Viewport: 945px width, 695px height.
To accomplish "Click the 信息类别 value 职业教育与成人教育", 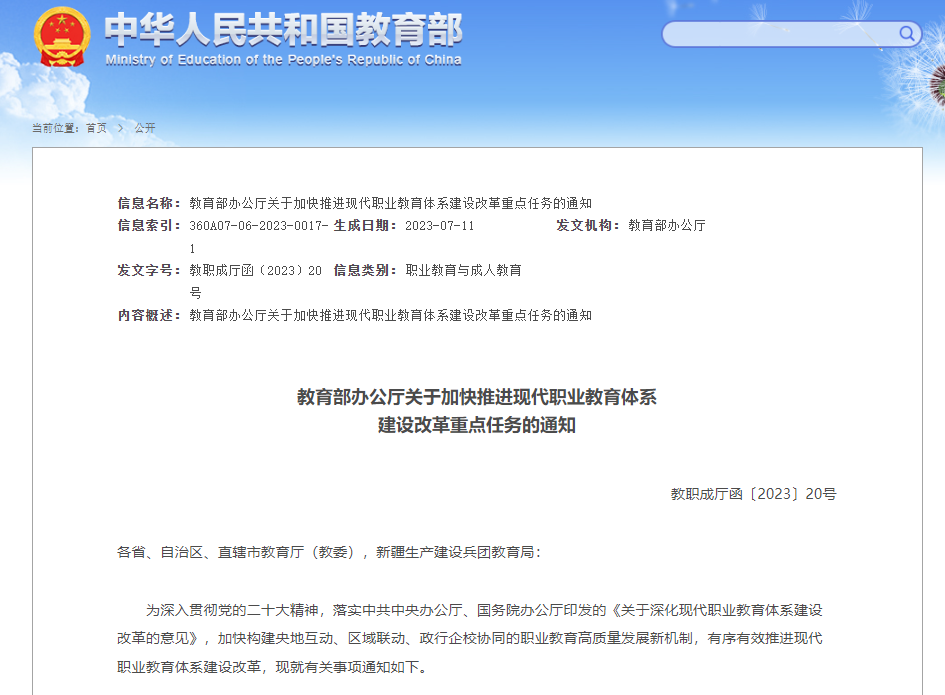I will click(463, 271).
